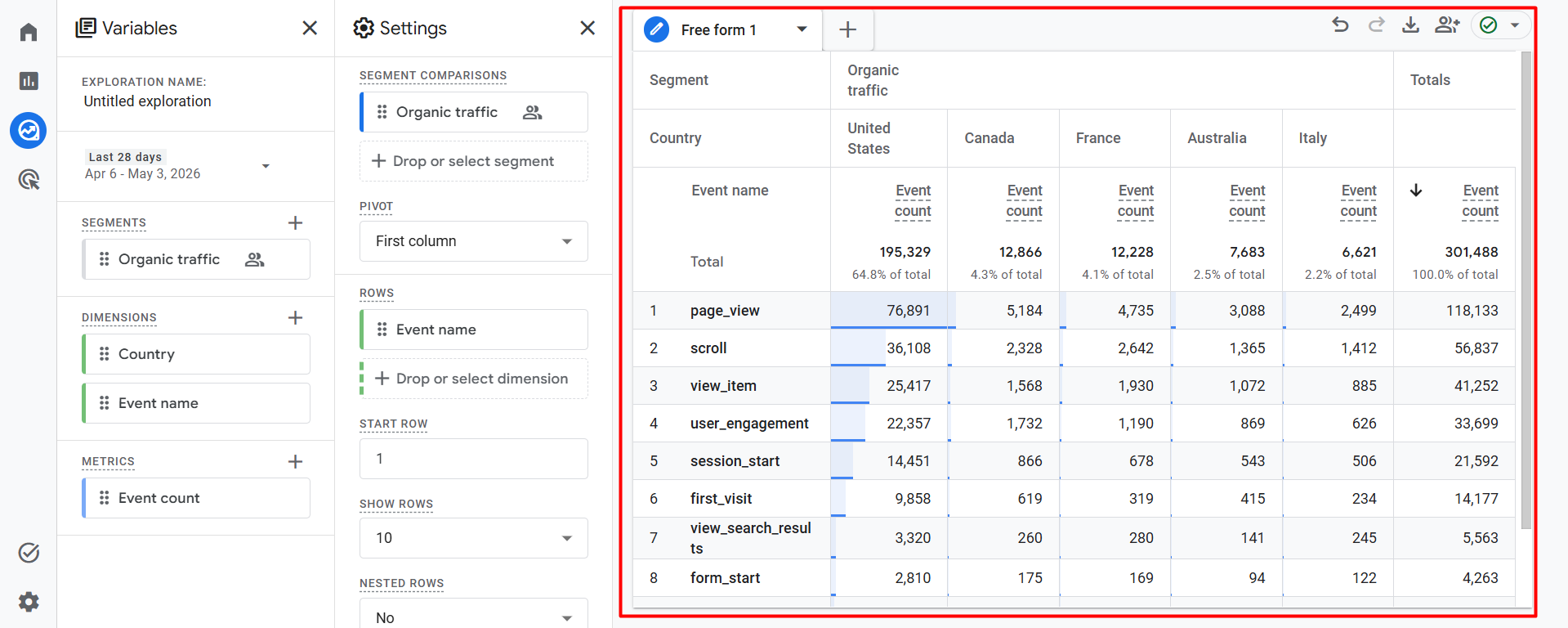The image size is (1568, 628).
Task: Click Drop or select segment
Action: 474,161
